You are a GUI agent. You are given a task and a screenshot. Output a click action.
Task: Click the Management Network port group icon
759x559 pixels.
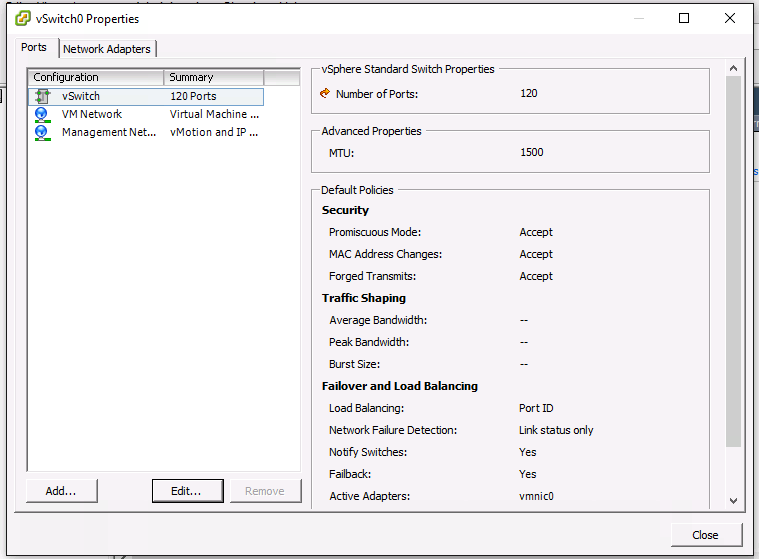43,133
